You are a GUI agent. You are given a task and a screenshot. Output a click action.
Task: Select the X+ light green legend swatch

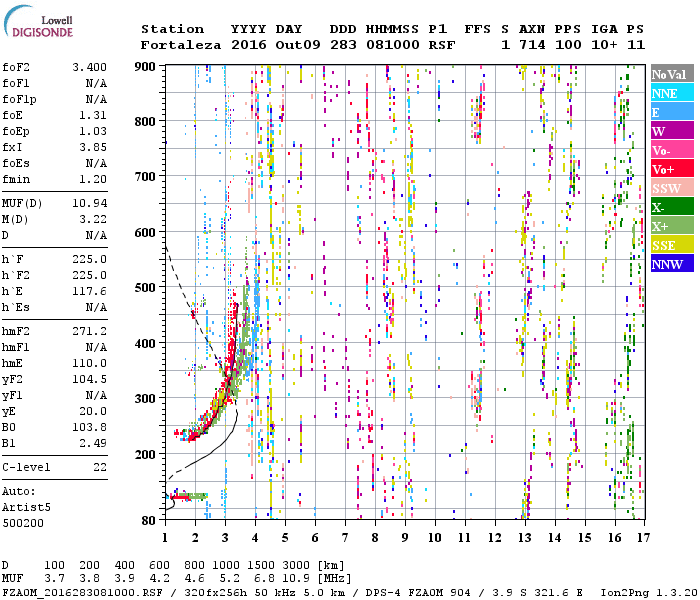click(x=672, y=226)
